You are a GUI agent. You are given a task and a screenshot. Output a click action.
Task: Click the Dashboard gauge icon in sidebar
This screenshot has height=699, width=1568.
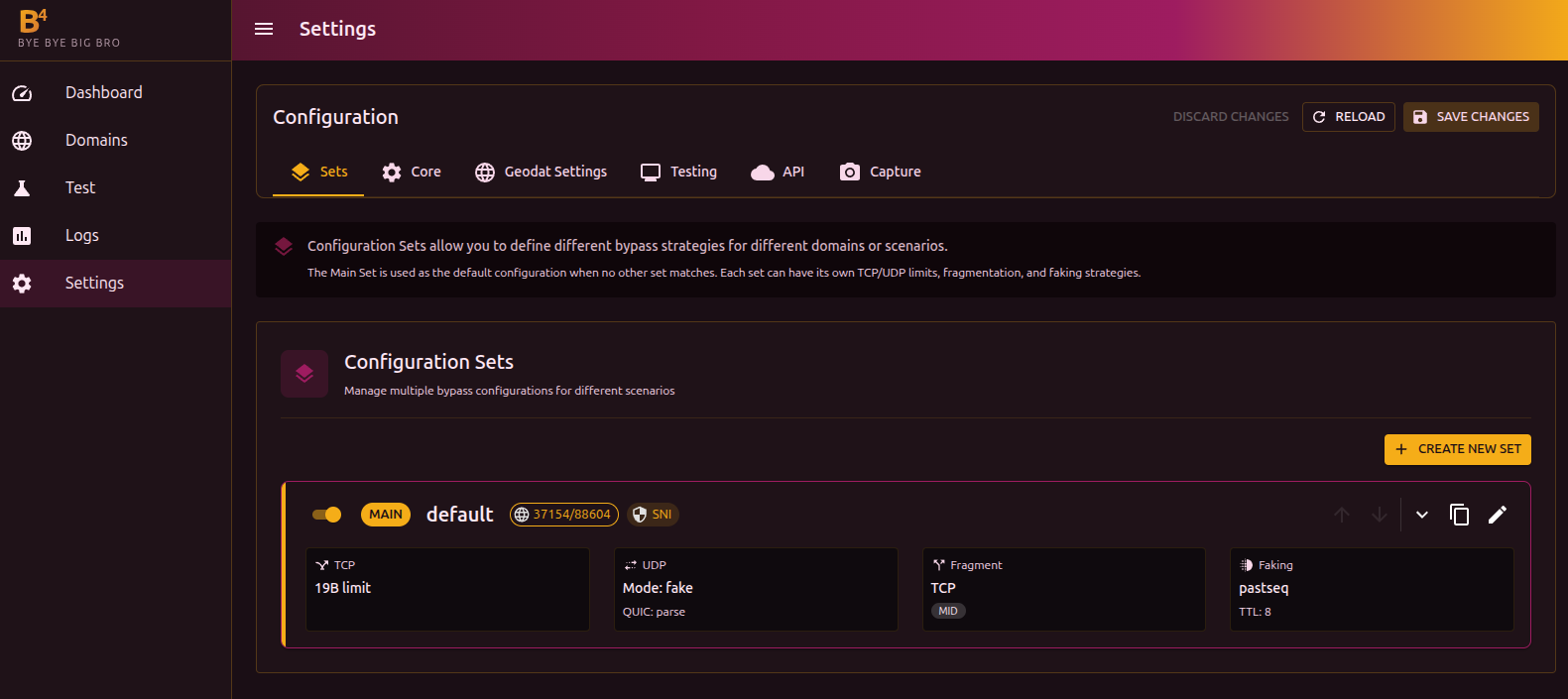click(22, 93)
